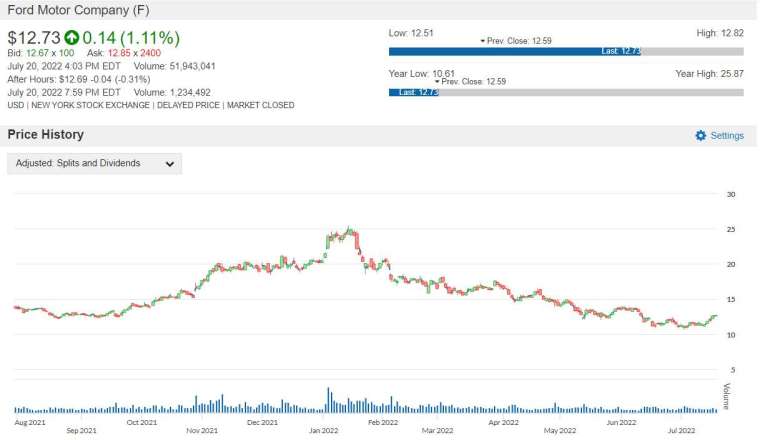
Task: Click the Low: 12.51 label
Action: (x=411, y=33)
